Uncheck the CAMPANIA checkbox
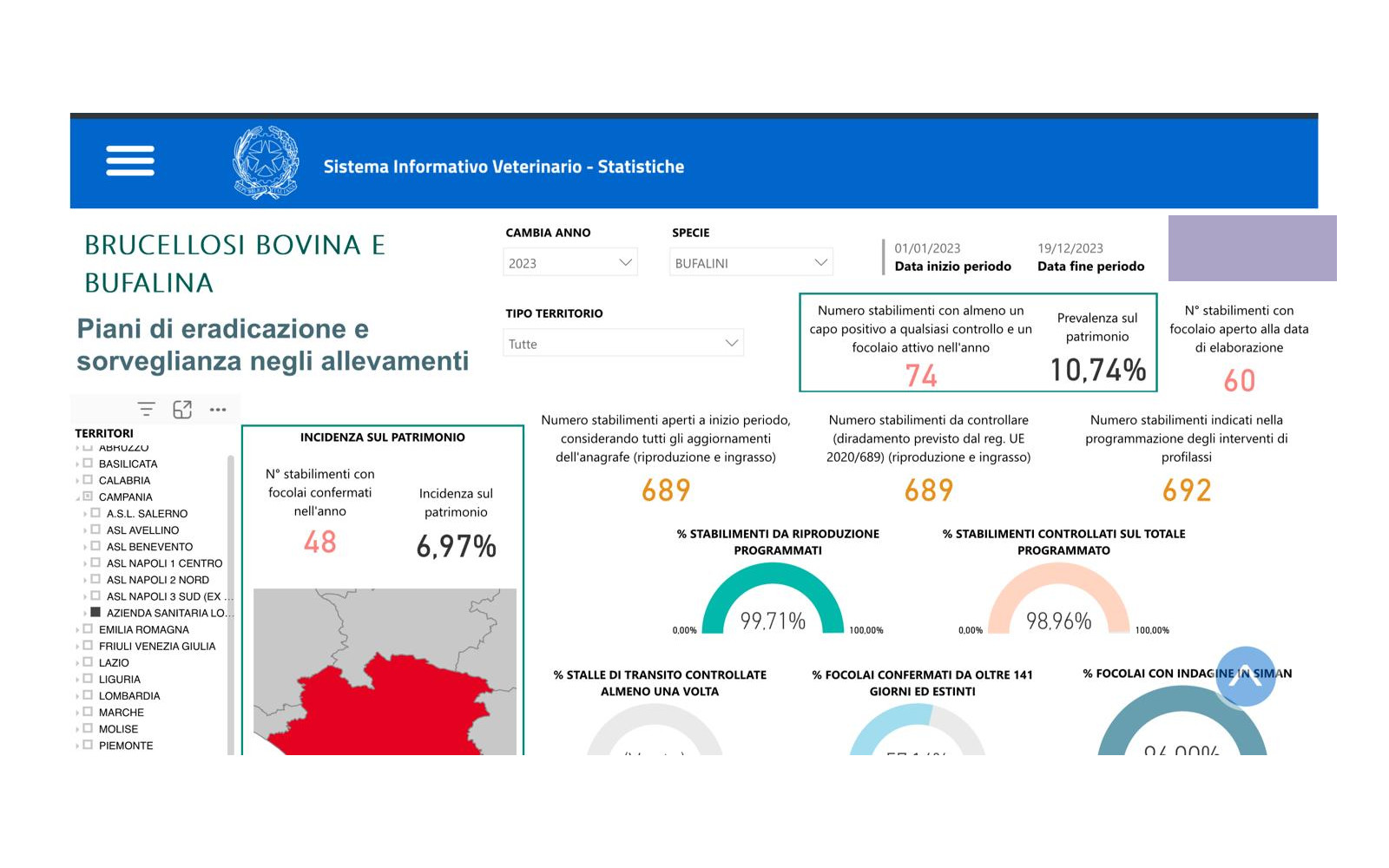This screenshot has height=868, width=1389. point(88,496)
